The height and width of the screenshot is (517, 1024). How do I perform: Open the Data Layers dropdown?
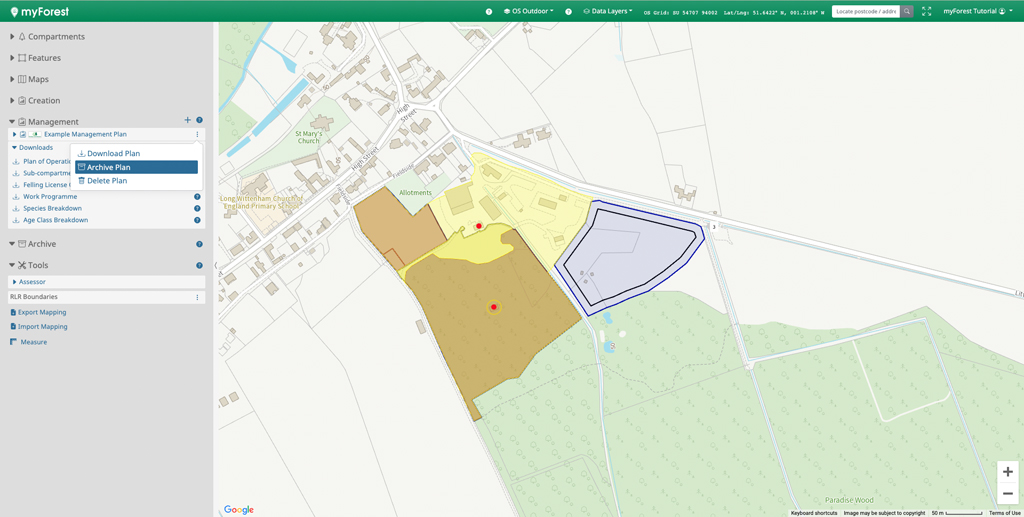pyautogui.click(x=608, y=11)
